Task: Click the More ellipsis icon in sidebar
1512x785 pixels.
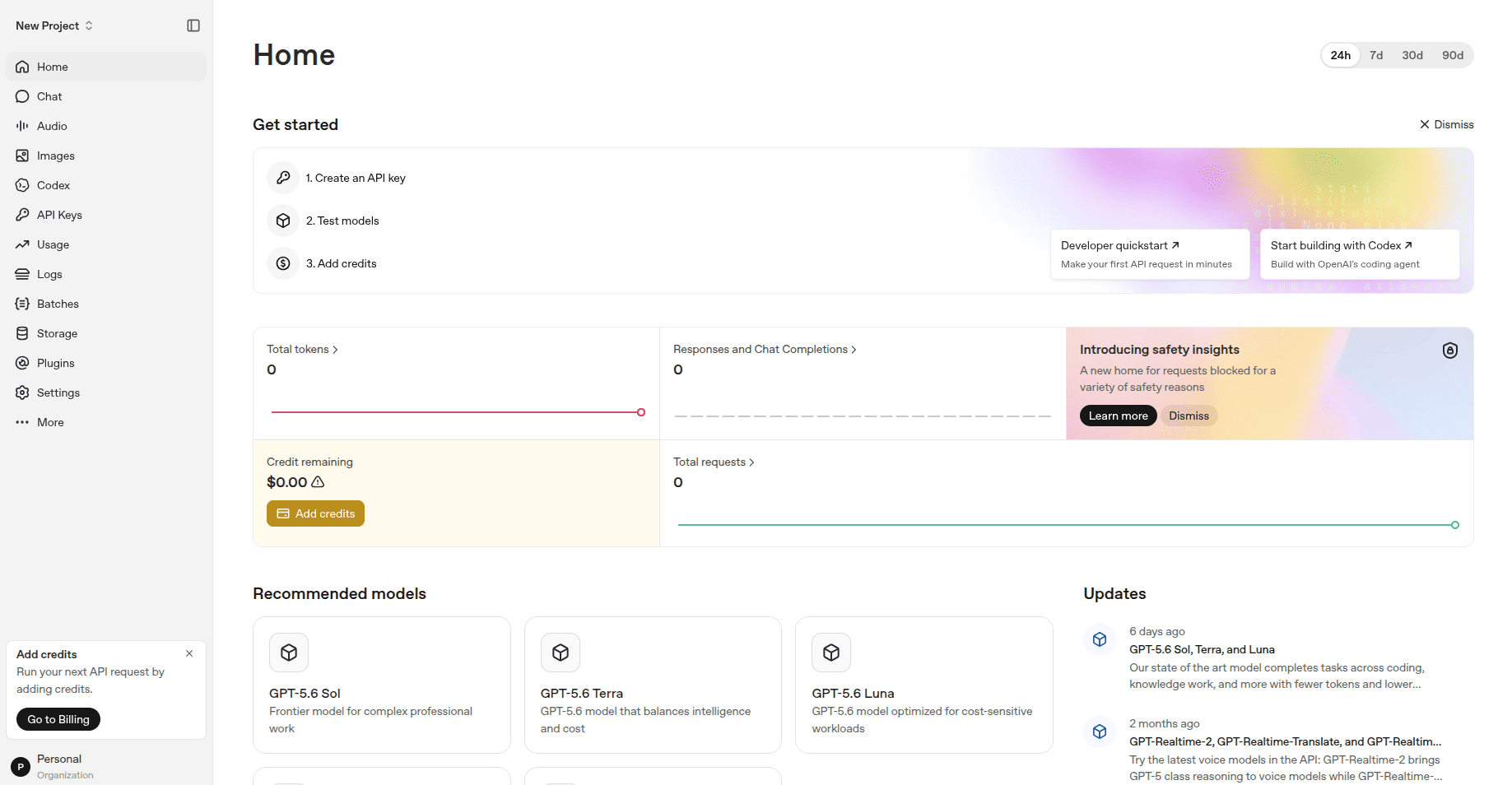Action: click(x=22, y=422)
